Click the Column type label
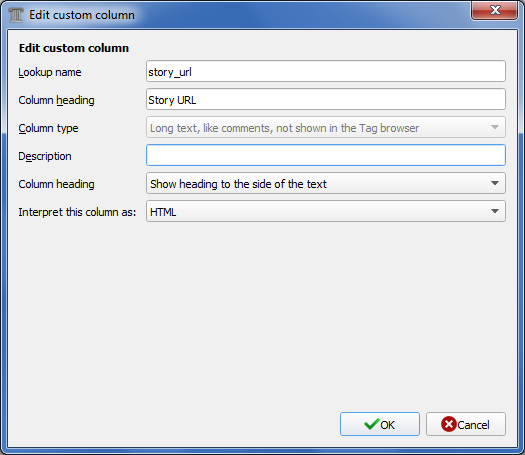Viewport: 525px width, 455px height. pyautogui.click(x=48, y=128)
